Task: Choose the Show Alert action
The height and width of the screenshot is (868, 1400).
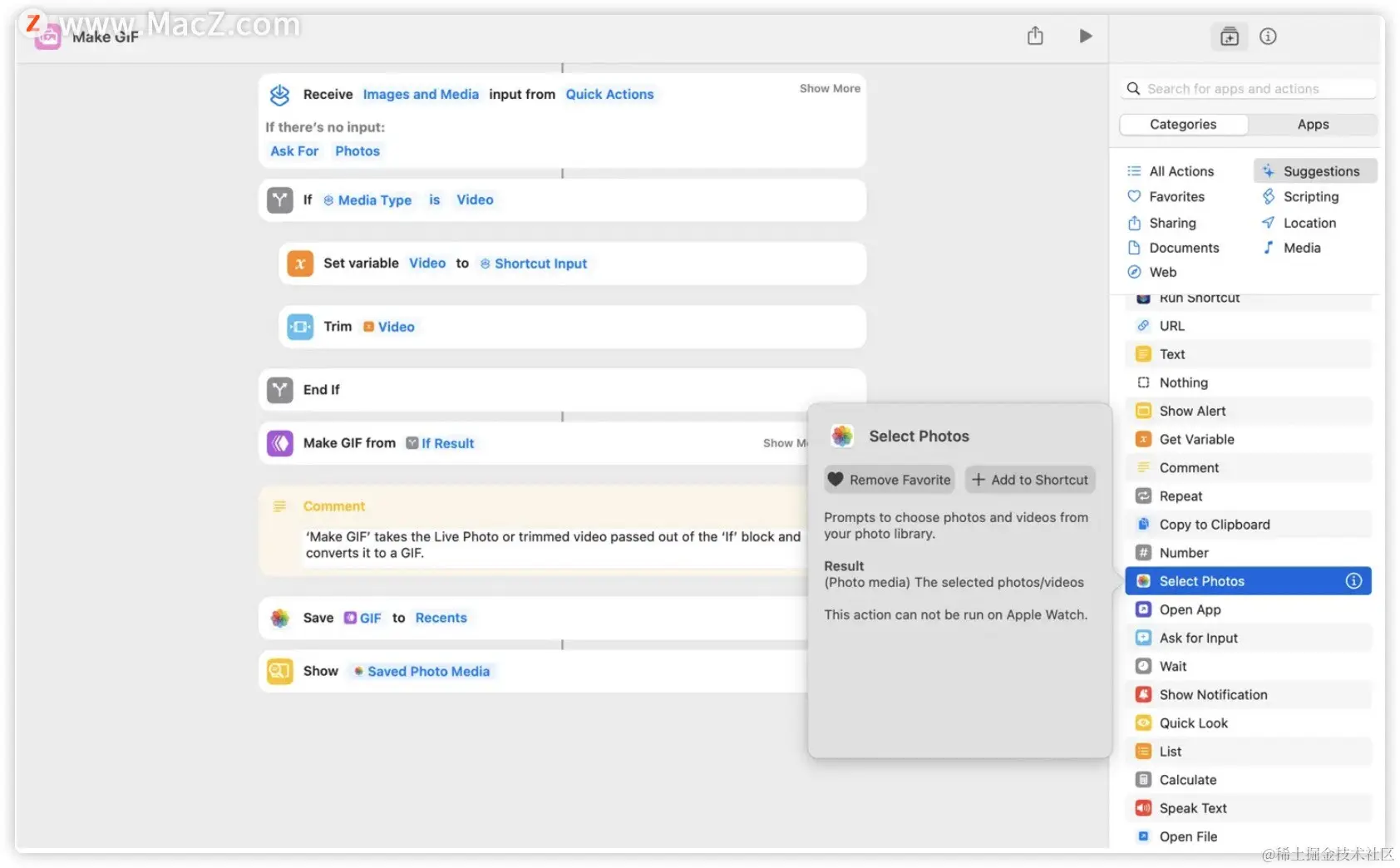Action: pos(1248,411)
